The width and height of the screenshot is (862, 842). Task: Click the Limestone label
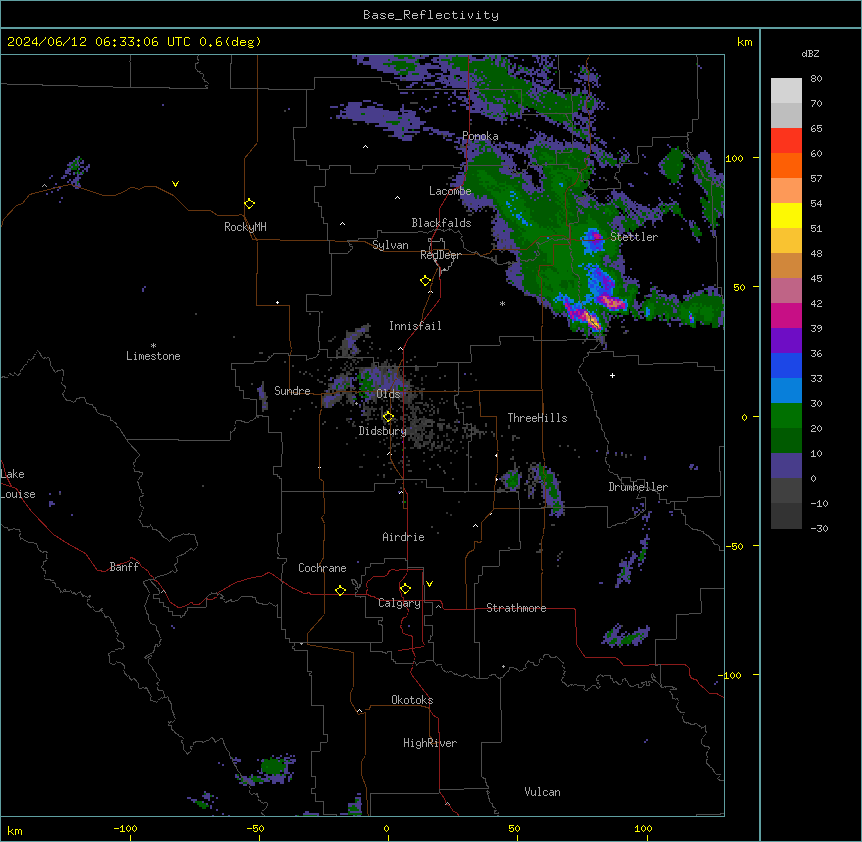[x=153, y=356]
